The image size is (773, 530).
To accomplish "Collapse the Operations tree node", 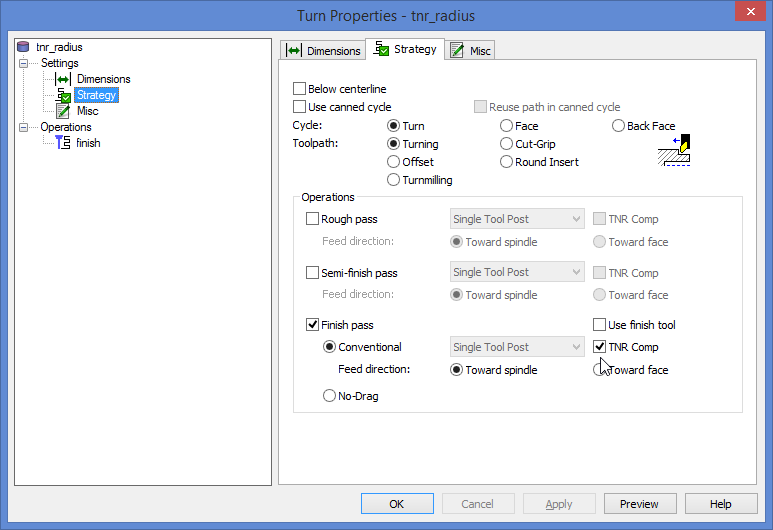I will [24, 127].
